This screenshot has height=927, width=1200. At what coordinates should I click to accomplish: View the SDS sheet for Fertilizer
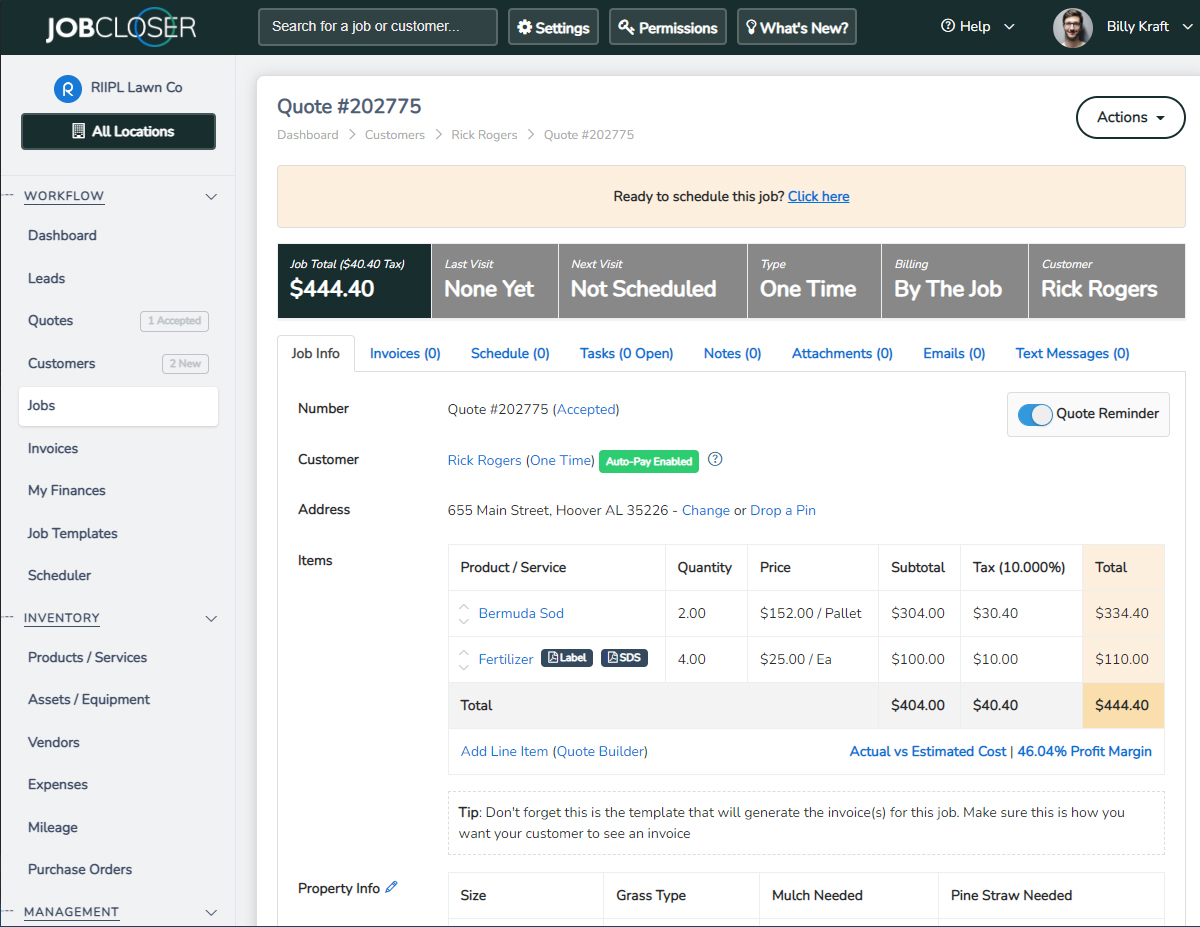click(624, 658)
